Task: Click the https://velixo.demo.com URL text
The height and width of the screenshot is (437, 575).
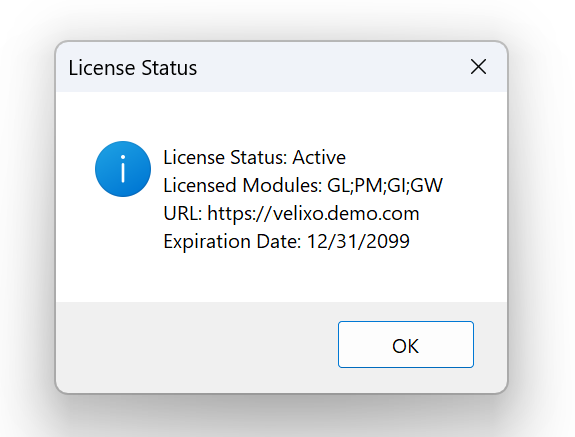Action: click(x=313, y=213)
